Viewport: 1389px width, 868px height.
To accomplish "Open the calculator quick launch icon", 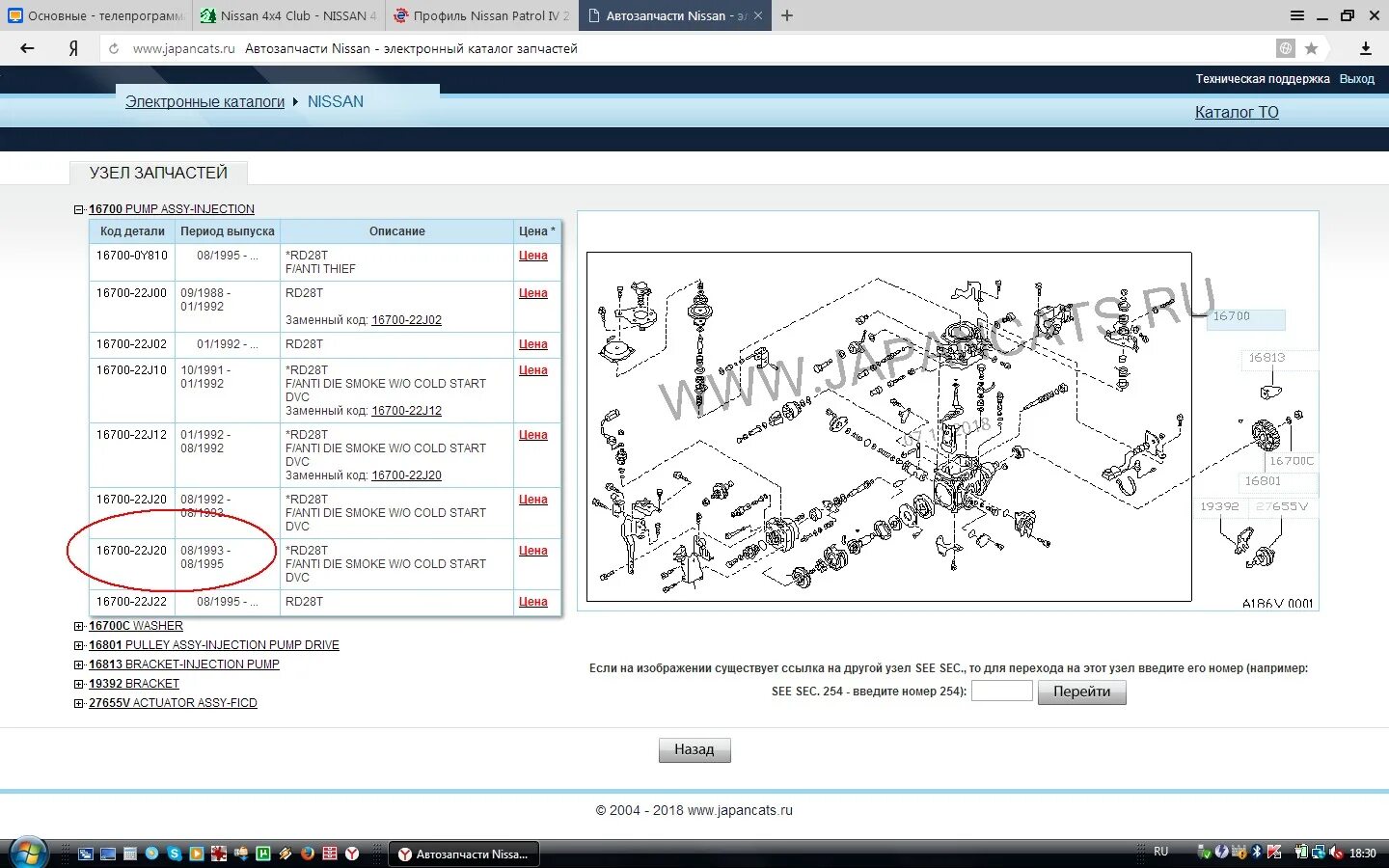I will [130, 854].
